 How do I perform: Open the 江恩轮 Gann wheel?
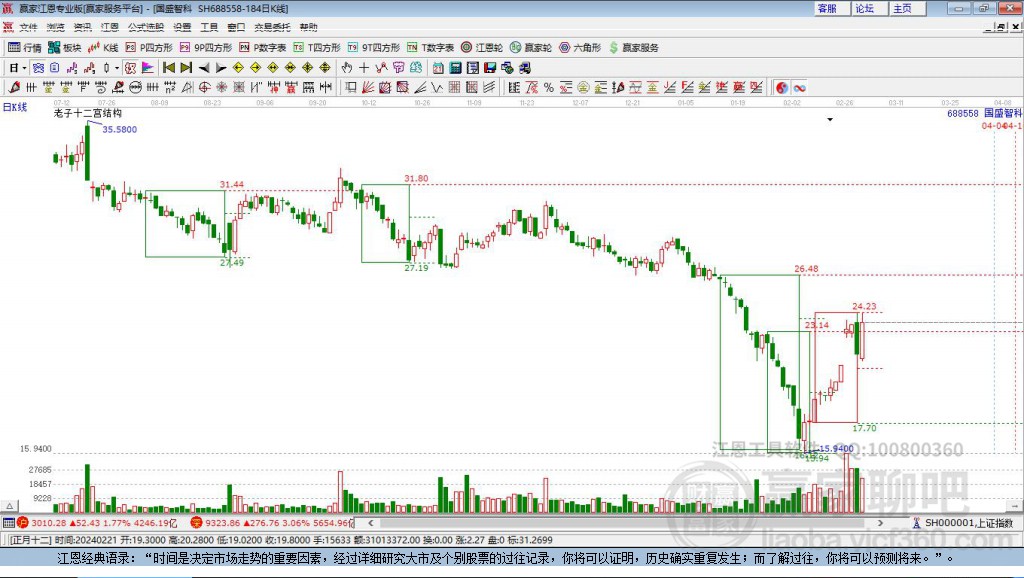tap(482, 48)
